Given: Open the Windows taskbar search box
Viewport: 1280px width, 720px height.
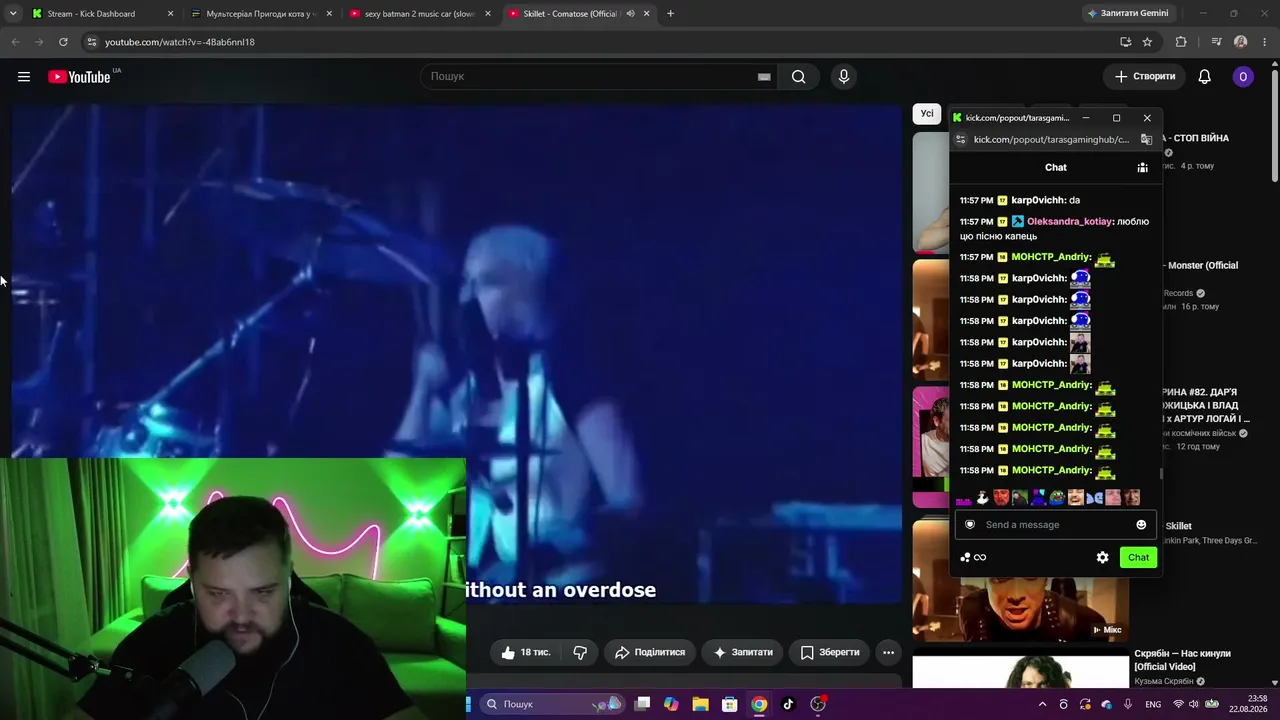Looking at the screenshot, I should pyautogui.click(x=550, y=704).
